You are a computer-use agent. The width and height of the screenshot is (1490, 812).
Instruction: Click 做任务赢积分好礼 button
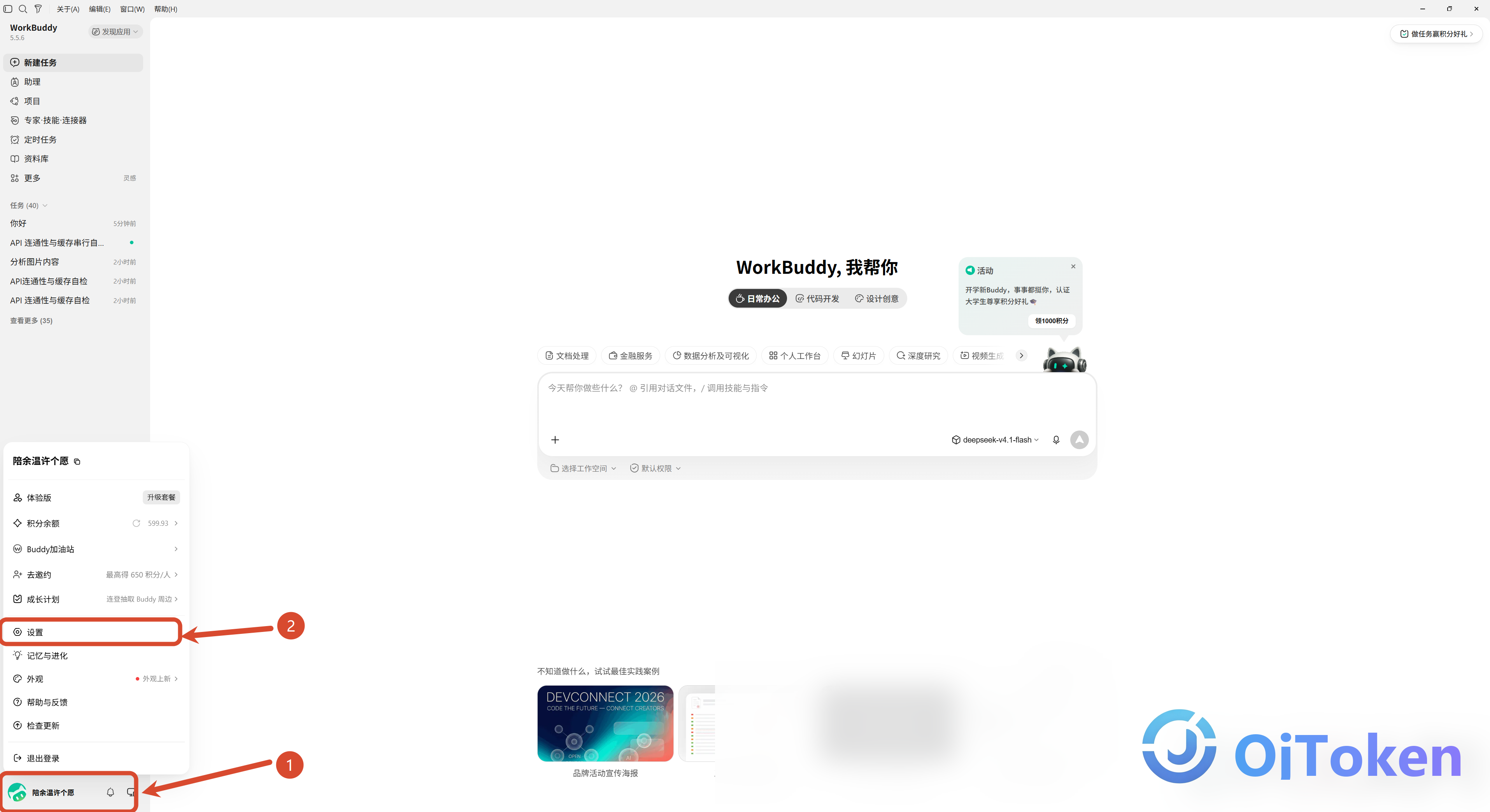pos(1436,33)
